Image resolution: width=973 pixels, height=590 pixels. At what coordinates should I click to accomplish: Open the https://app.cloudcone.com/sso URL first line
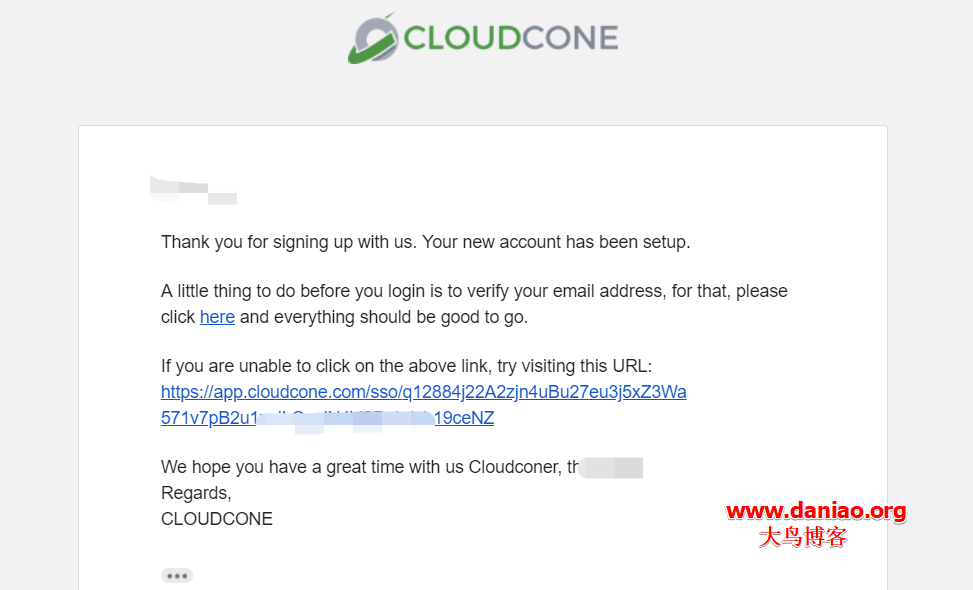[x=423, y=392]
